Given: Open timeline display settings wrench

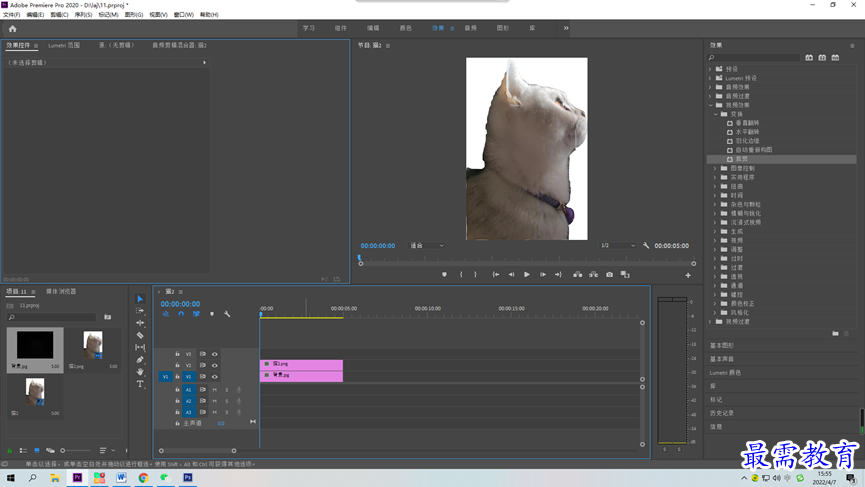Looking at the screenshot, I should (x=227, y=314).
